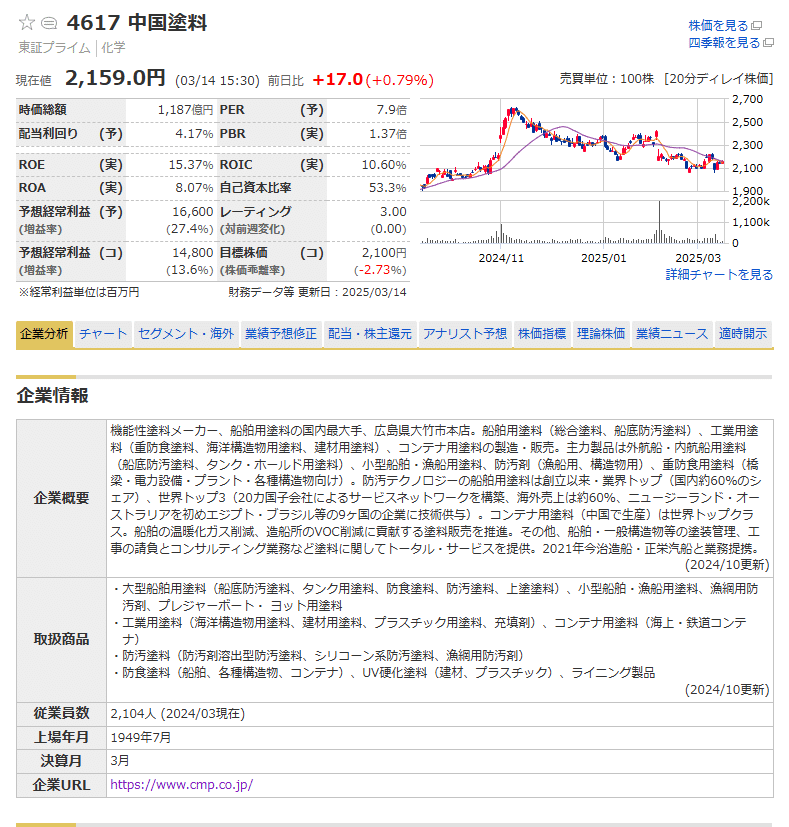Image resolution: width=789 pixels, height=827 pixels.
Task: Select the 企業分析 tab
Action: pyautogui.click(x=44, y=334)
